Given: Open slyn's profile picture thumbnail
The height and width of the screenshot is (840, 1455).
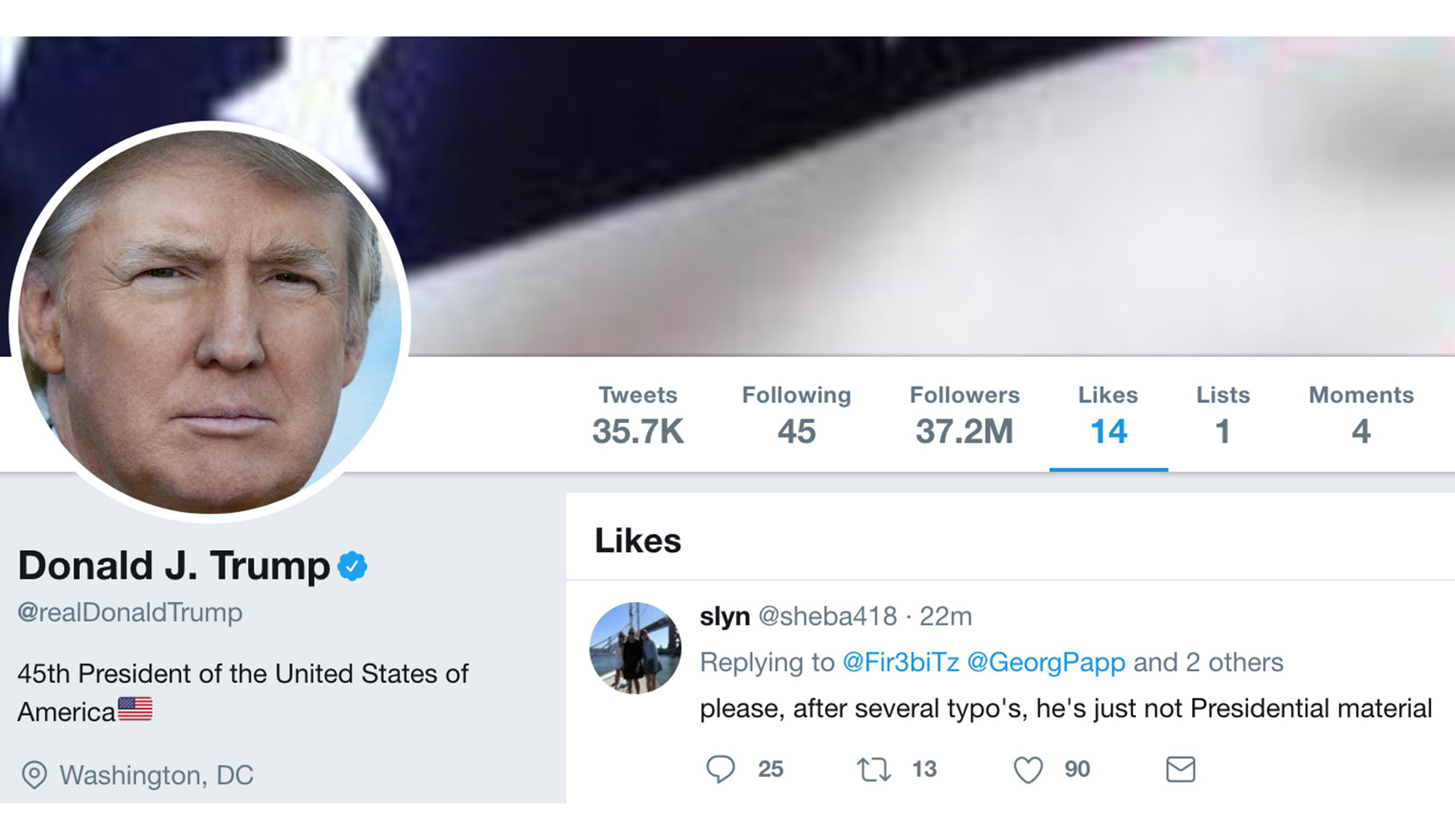Looking at the screenshot, I should (635, 648).
